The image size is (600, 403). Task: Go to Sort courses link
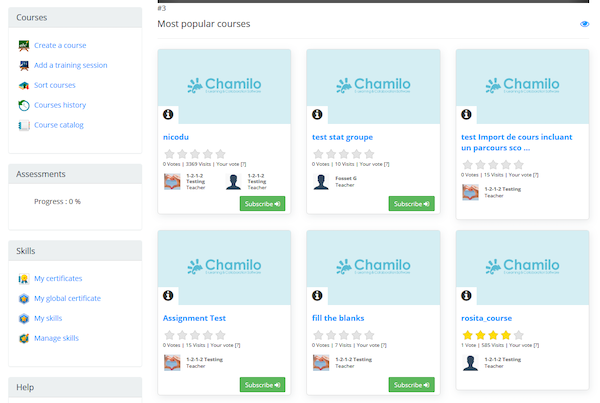coord(55,85)
